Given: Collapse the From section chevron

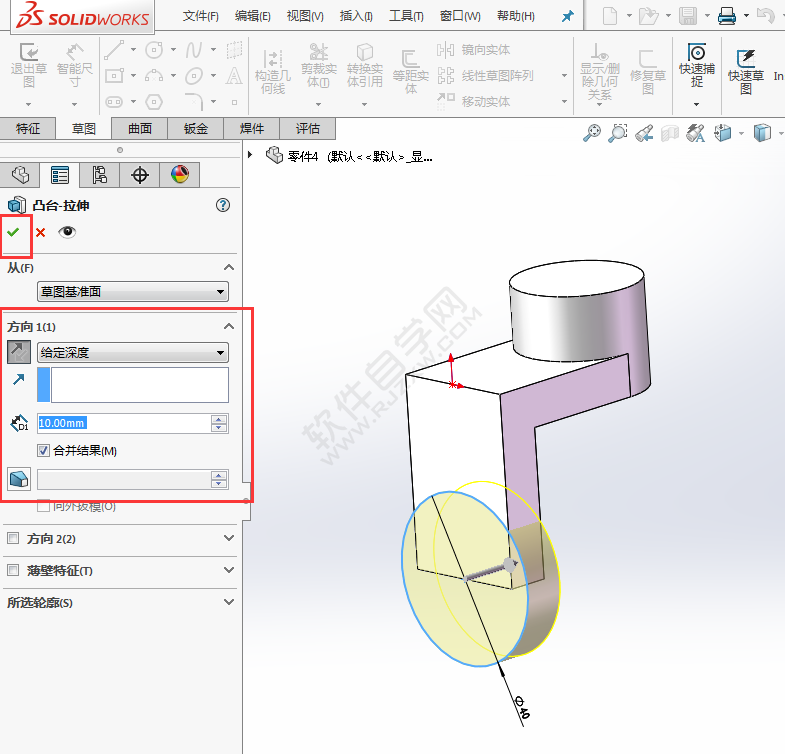Looking at the screenshot, I should [x=229, y=267].
